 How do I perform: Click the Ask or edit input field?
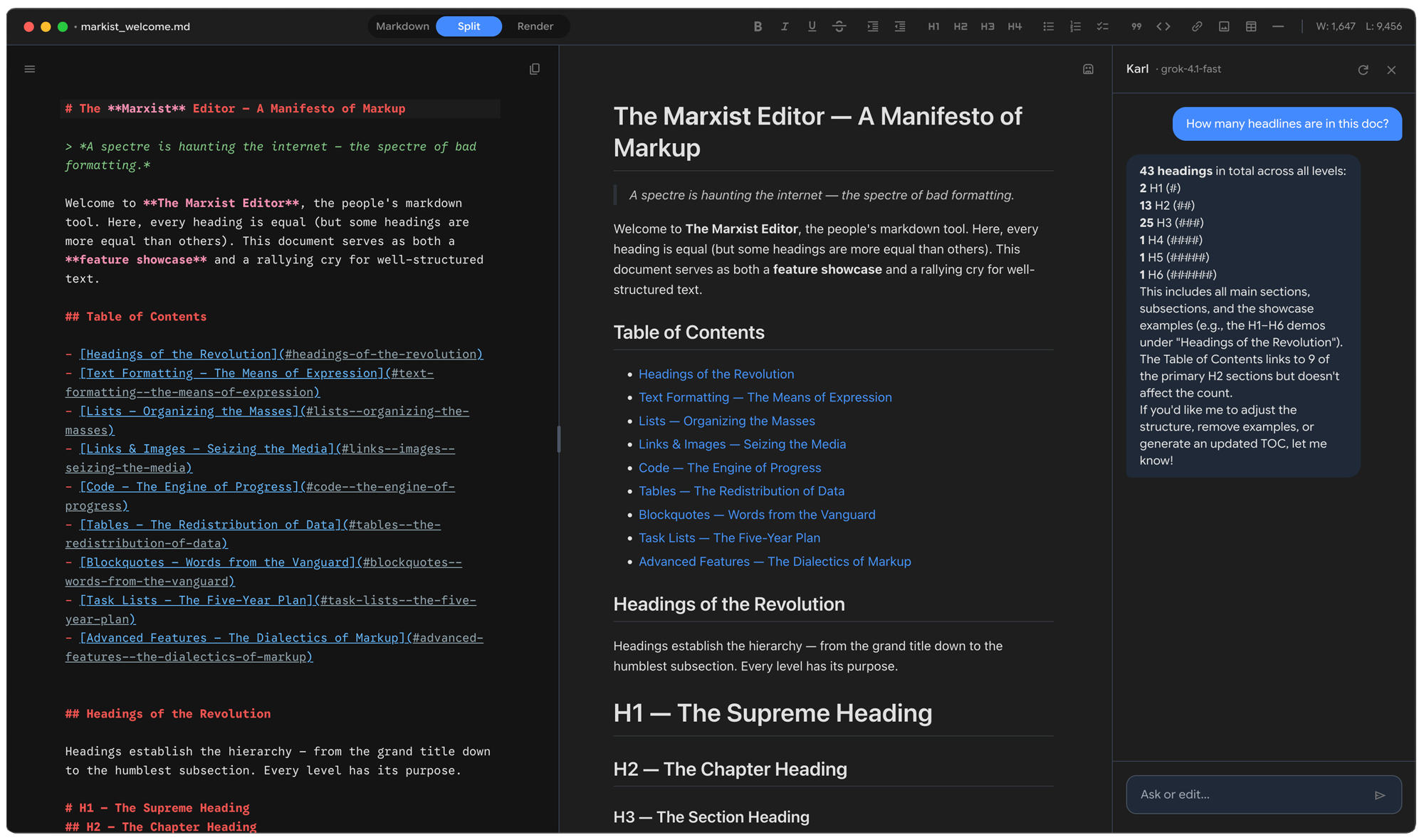click(x=1253, y=794)
